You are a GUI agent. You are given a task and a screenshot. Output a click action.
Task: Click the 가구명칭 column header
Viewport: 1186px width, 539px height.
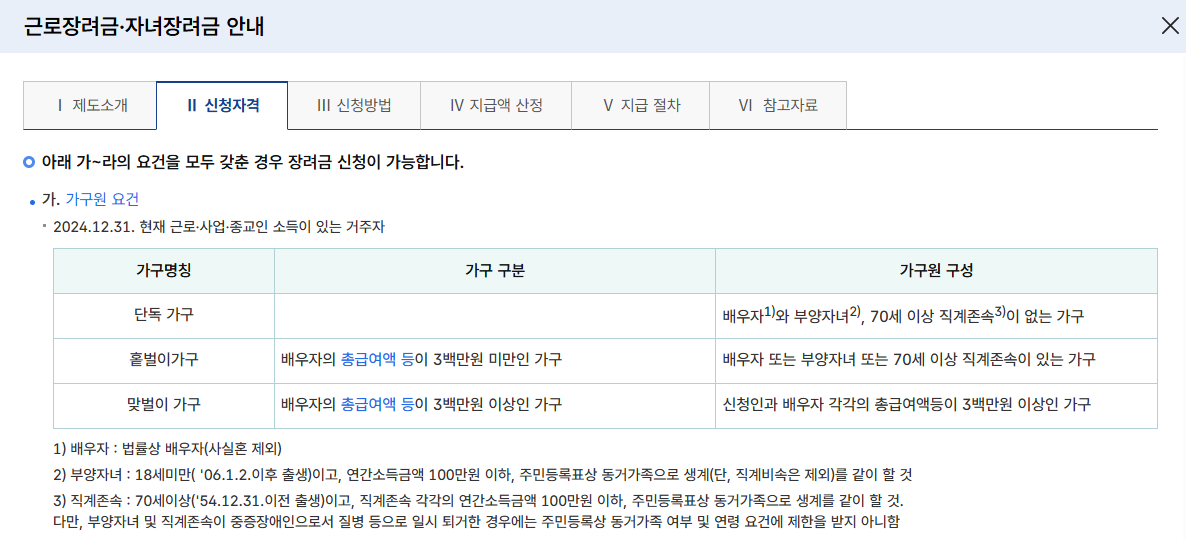pos(164,270)
